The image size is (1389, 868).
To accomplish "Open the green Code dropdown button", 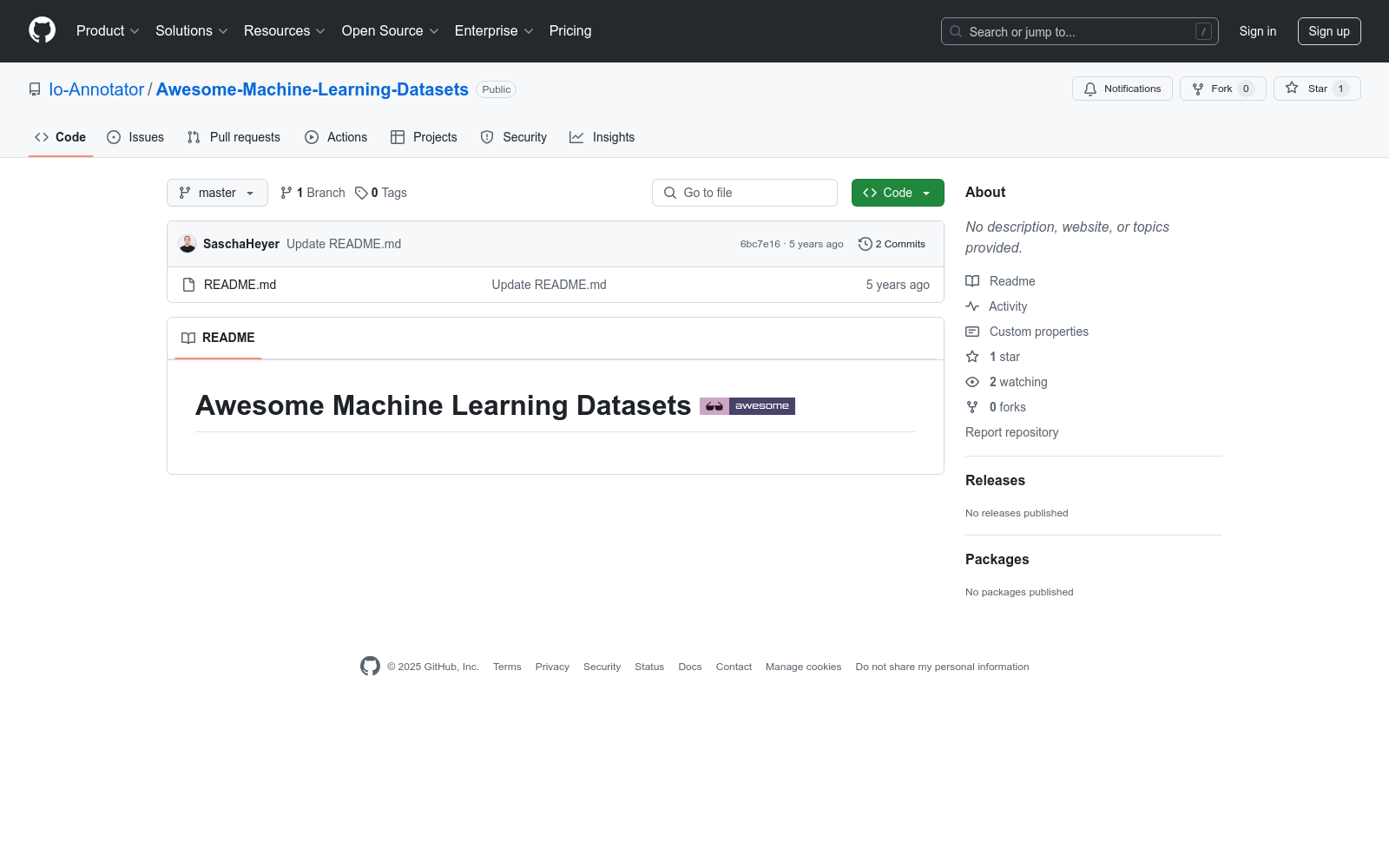I will click(898, 193).
